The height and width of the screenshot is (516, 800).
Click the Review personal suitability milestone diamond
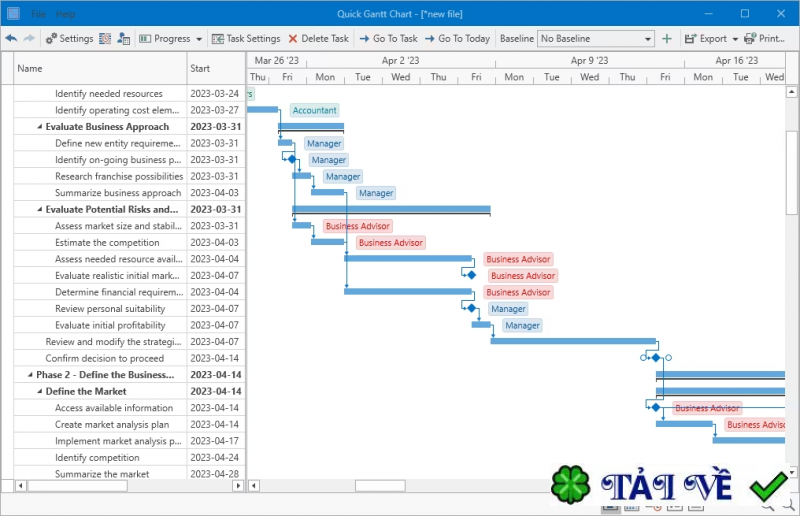471,308
